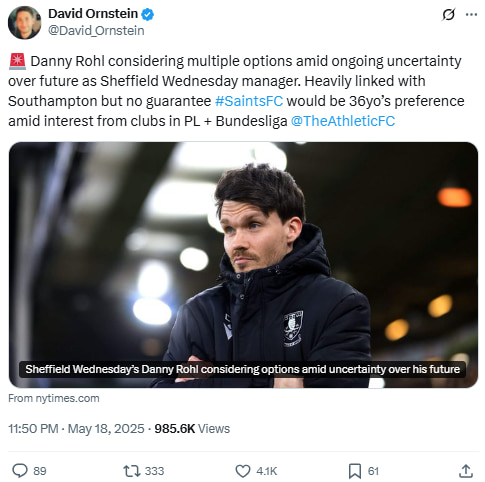Image resolution: width=485 pixels, height=482 pixels.
Task: Click the 333 repost count
Action: coord(154,471)
